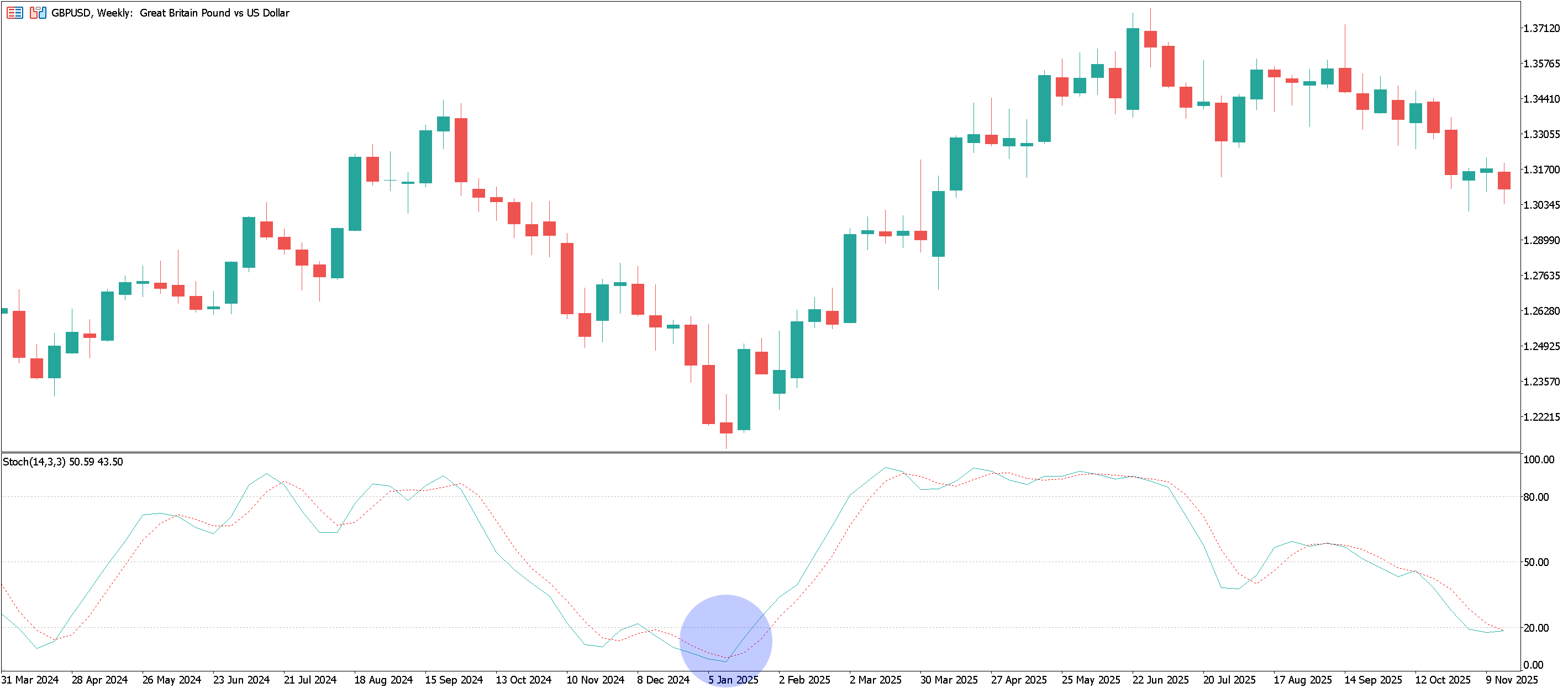Click the '22 Jun 2025' date label
This screenshot has height=688, width=1568.
tap(1160, 680)
